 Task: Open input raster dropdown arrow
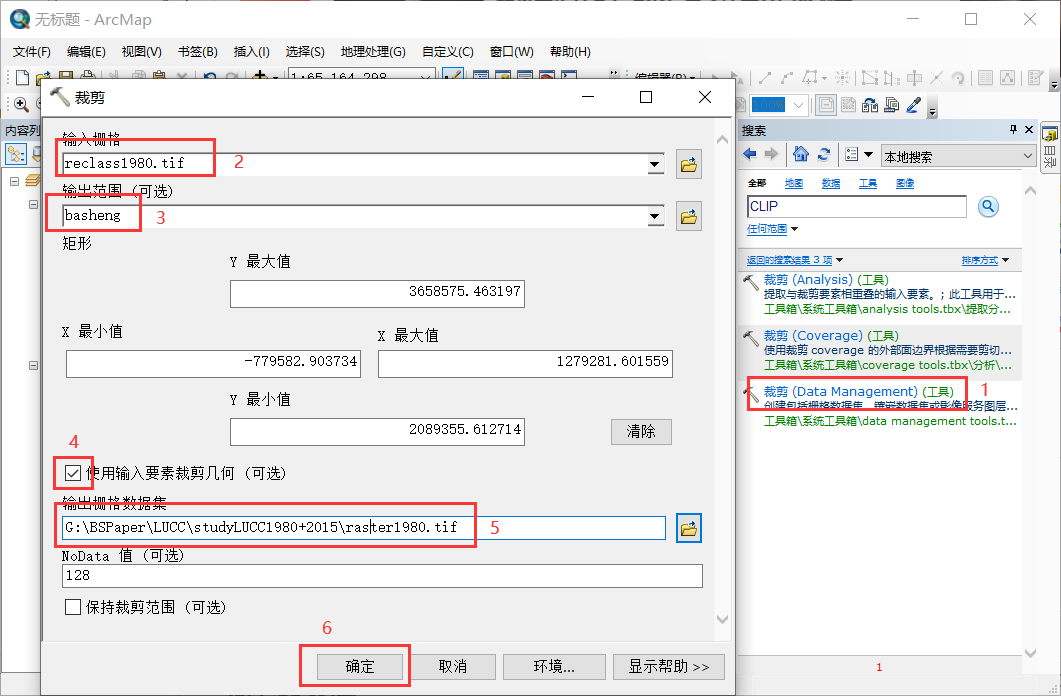(x=655, y=164)
